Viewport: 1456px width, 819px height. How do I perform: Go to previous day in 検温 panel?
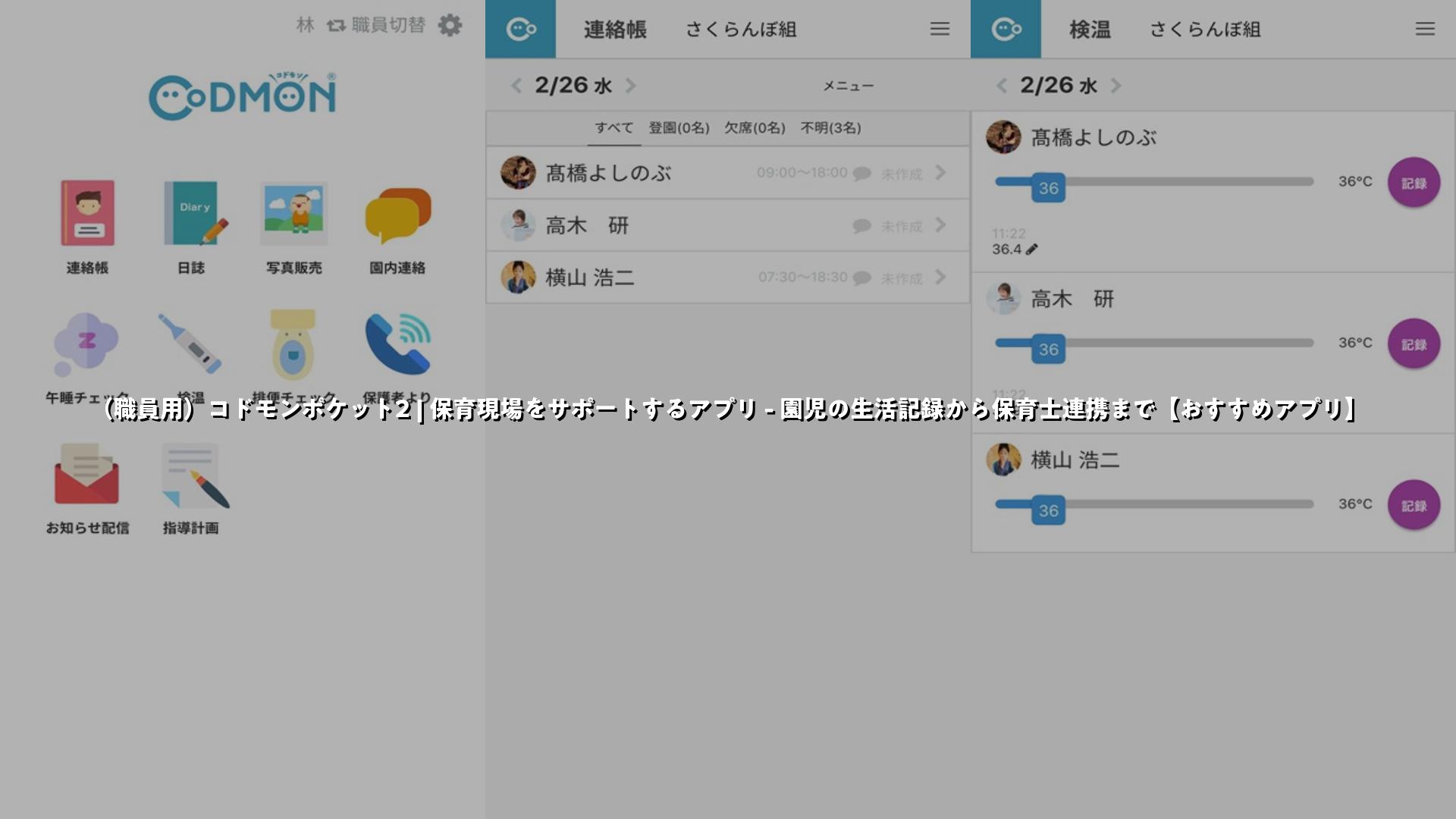coord(1002,86)
